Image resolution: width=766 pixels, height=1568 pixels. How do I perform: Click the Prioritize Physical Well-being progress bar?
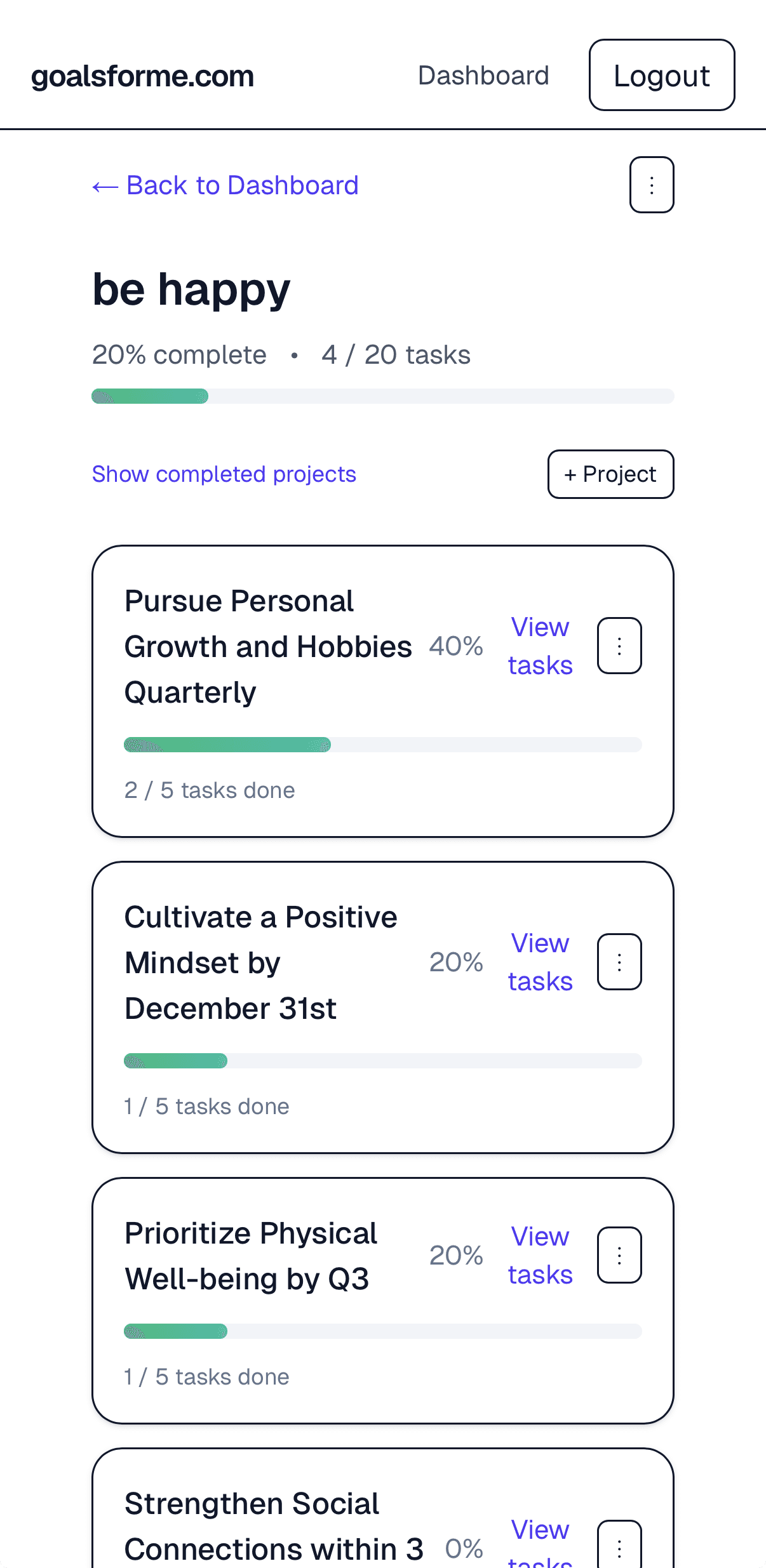(382, 1331)
